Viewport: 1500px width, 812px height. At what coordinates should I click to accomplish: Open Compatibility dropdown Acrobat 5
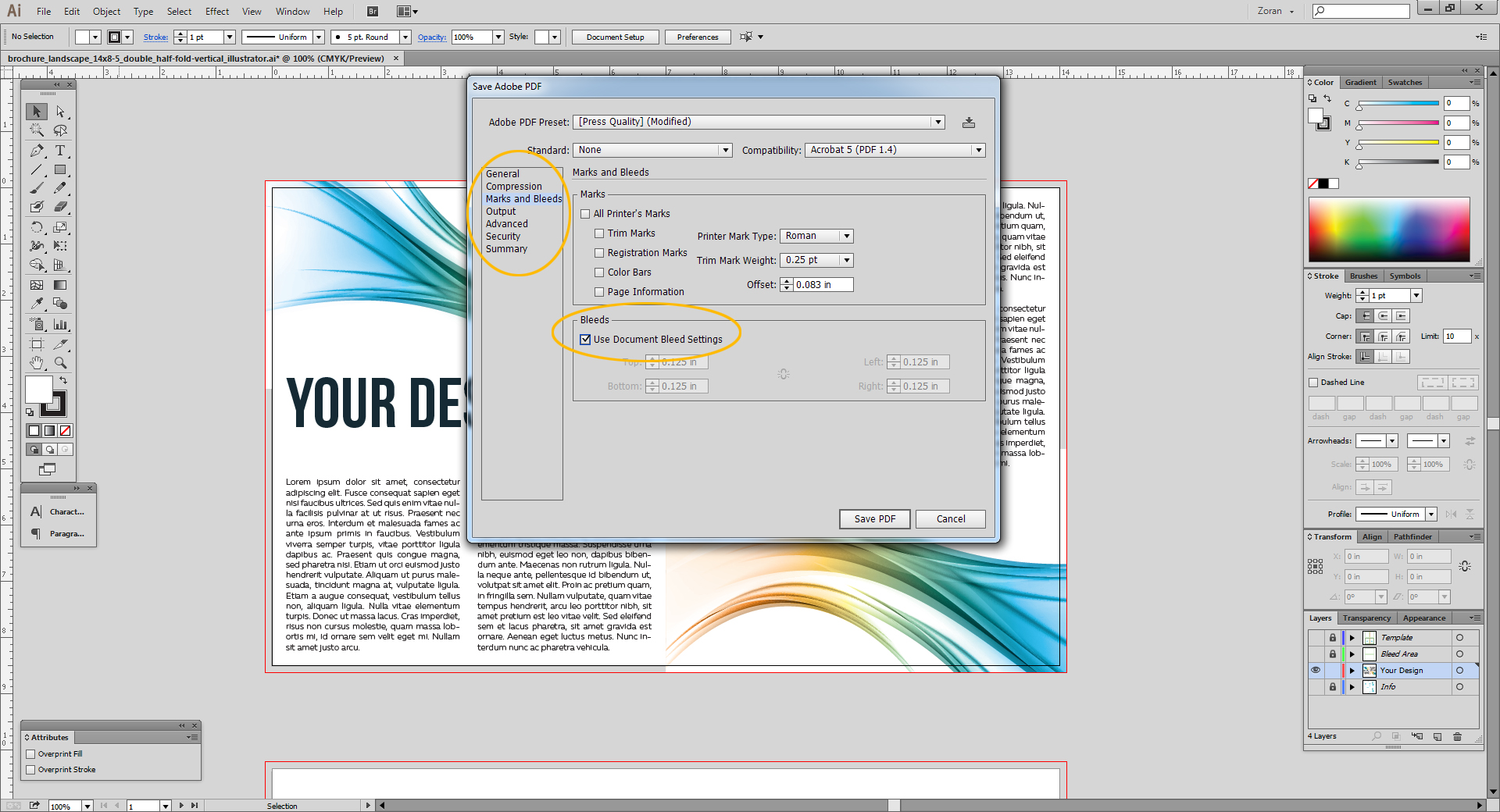(895, 150)
